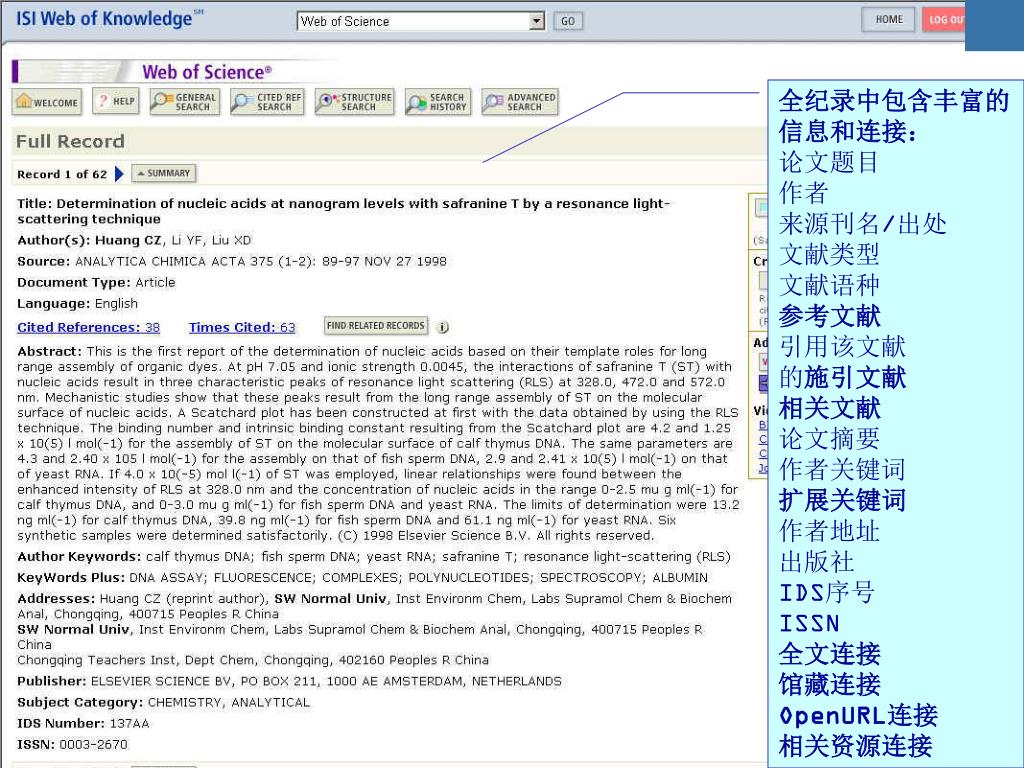The height and width of the screenshot is (768, 1024).
Task: Log out using the LOG OUT button
Action: click(x=943, y=20)
